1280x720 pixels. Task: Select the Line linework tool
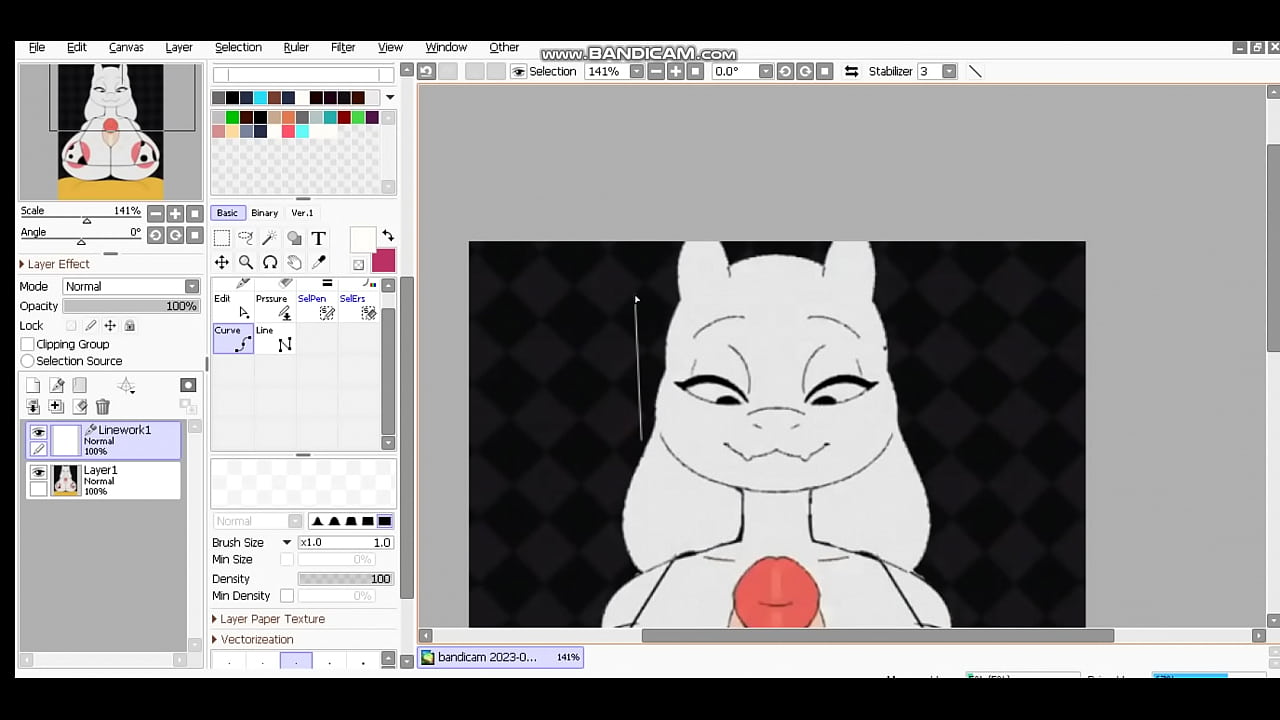click(x=275, y=338)
